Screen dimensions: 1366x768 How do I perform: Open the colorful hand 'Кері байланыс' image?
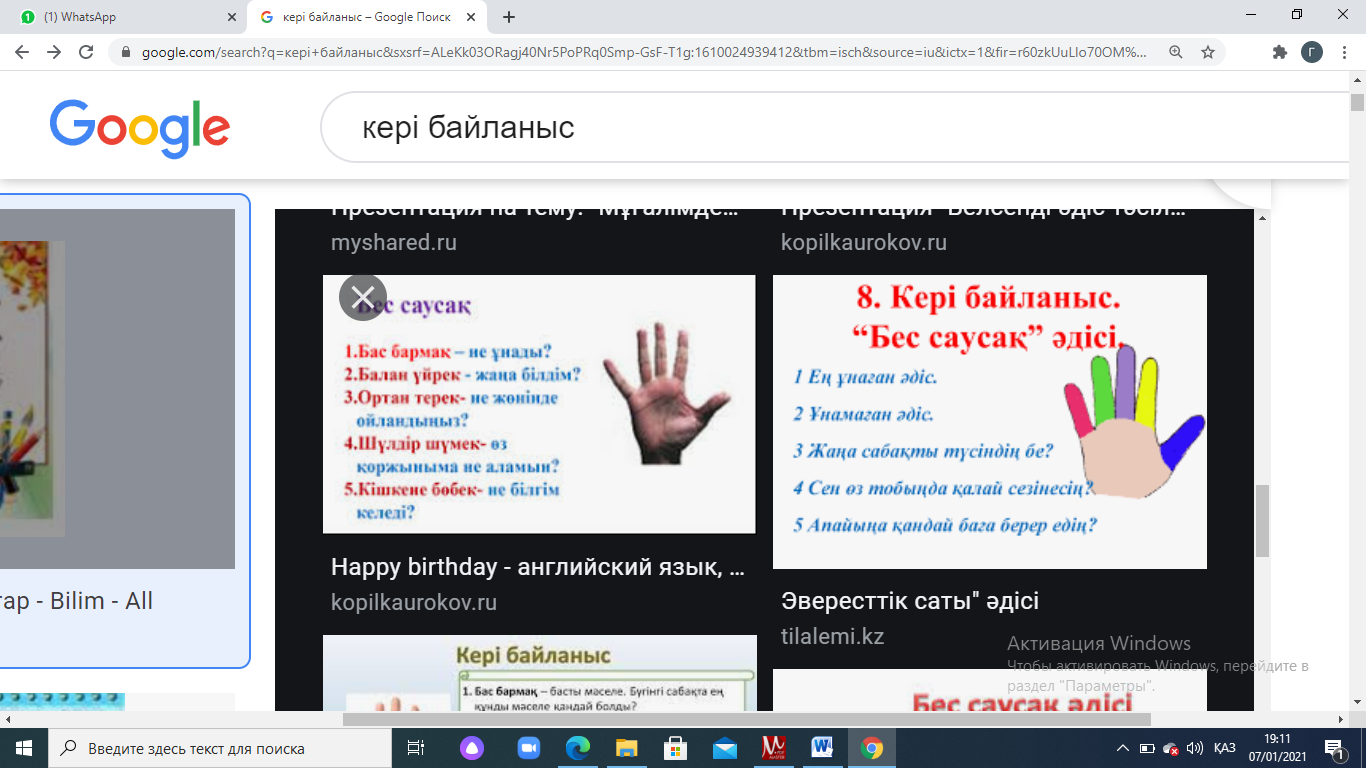[x=990, y=422]
